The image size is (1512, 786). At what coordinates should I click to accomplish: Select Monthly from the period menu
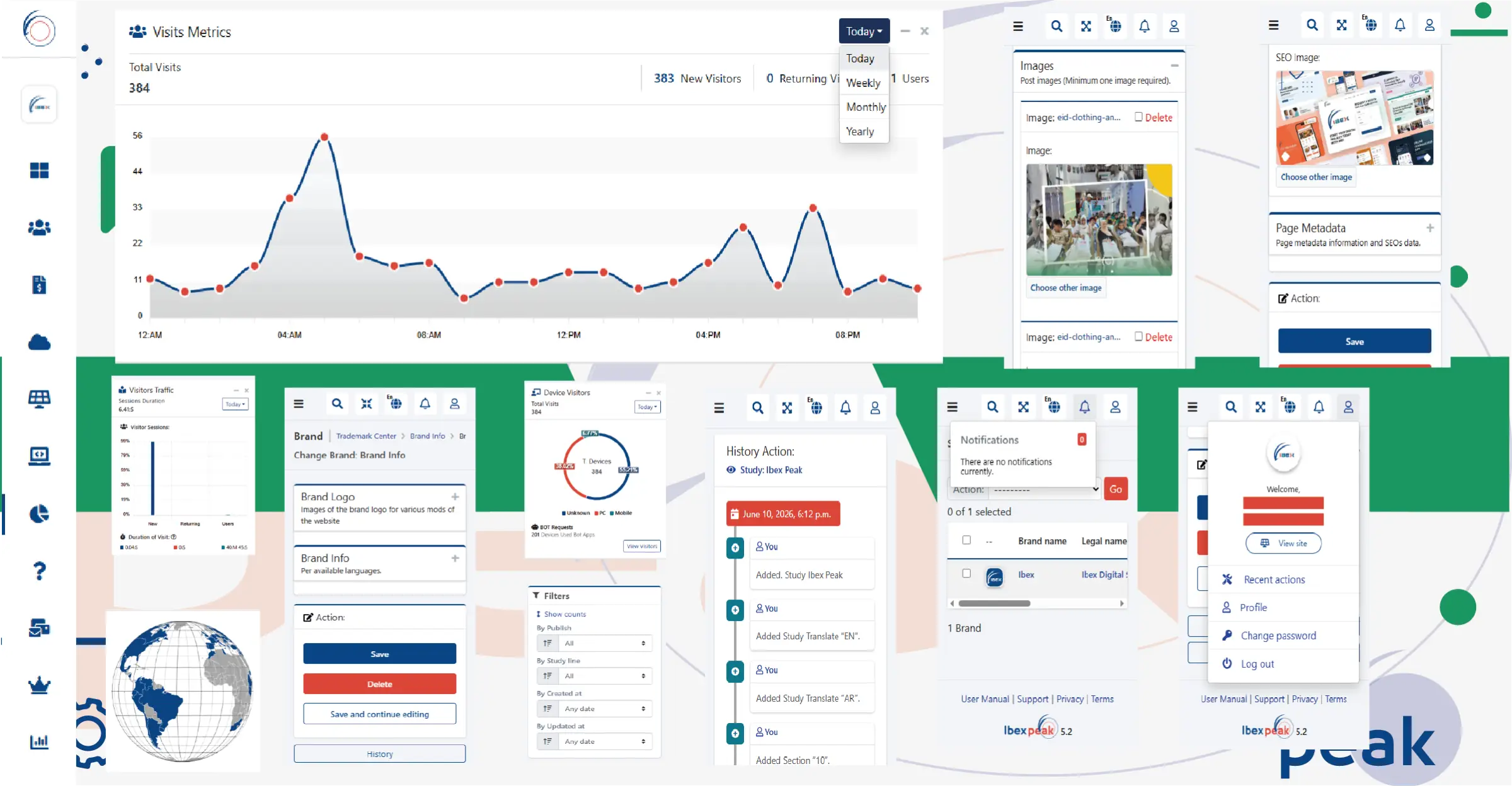[x=866, y=107]
